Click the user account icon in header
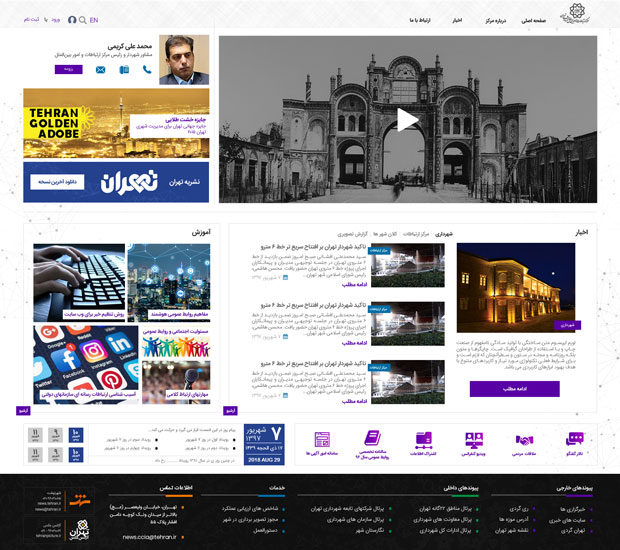The image size is (620, 550). 72,20
